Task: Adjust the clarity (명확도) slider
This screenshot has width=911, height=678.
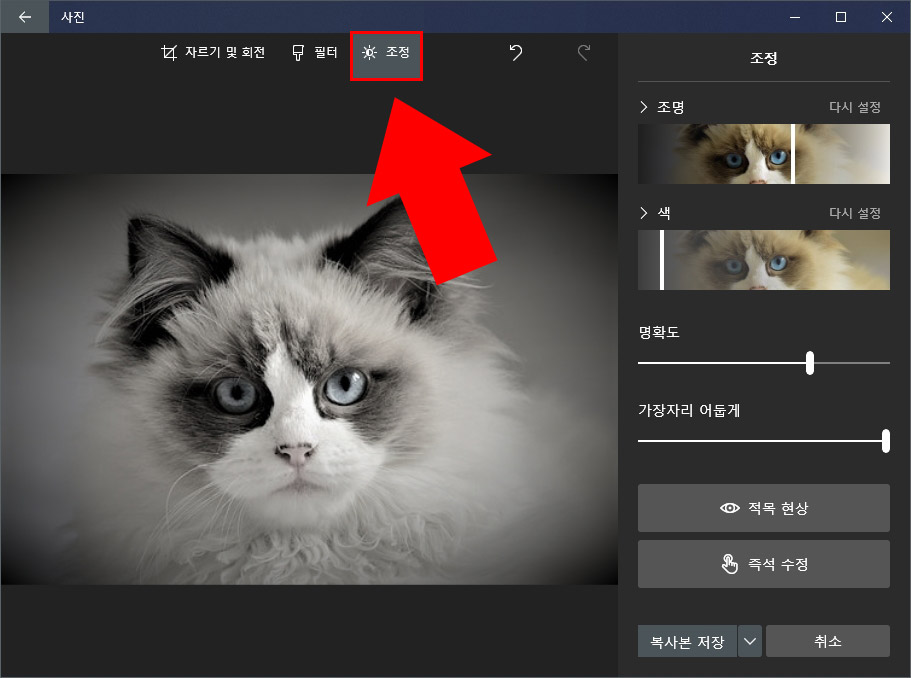Action: [x=810, y=363]
